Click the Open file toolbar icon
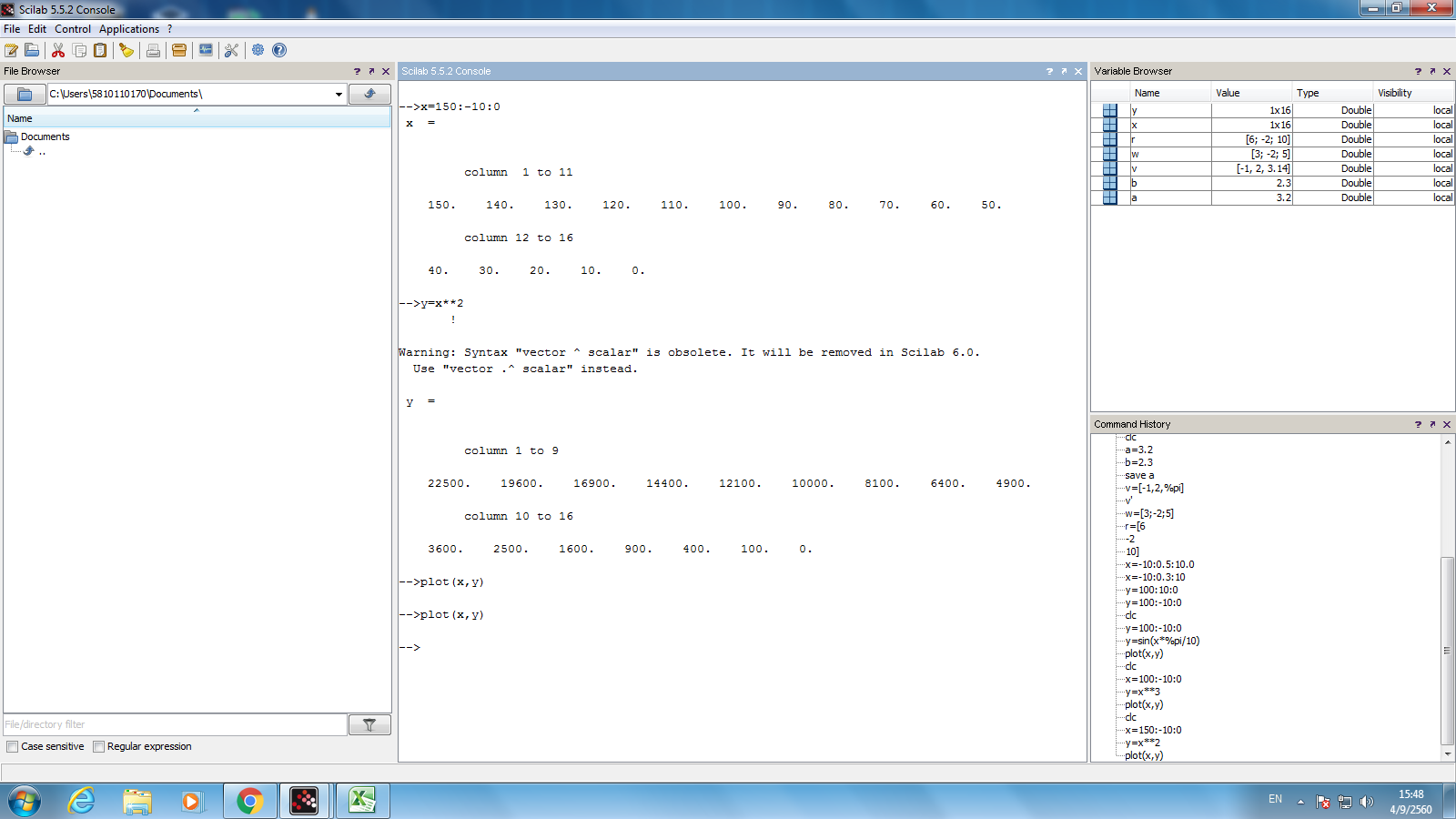Viewport: 1456px width, 819px height. click(32, 50)
